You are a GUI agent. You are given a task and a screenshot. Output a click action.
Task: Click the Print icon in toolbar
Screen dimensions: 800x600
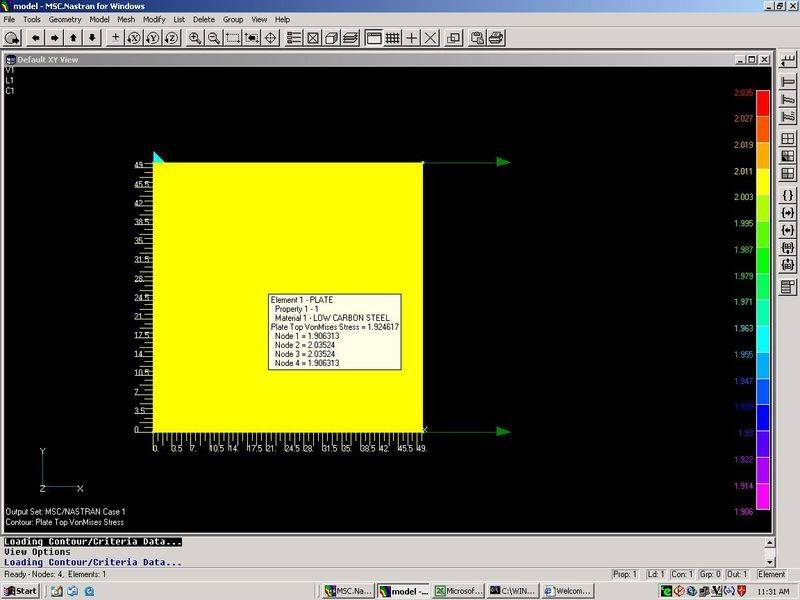tap(496, 38)
